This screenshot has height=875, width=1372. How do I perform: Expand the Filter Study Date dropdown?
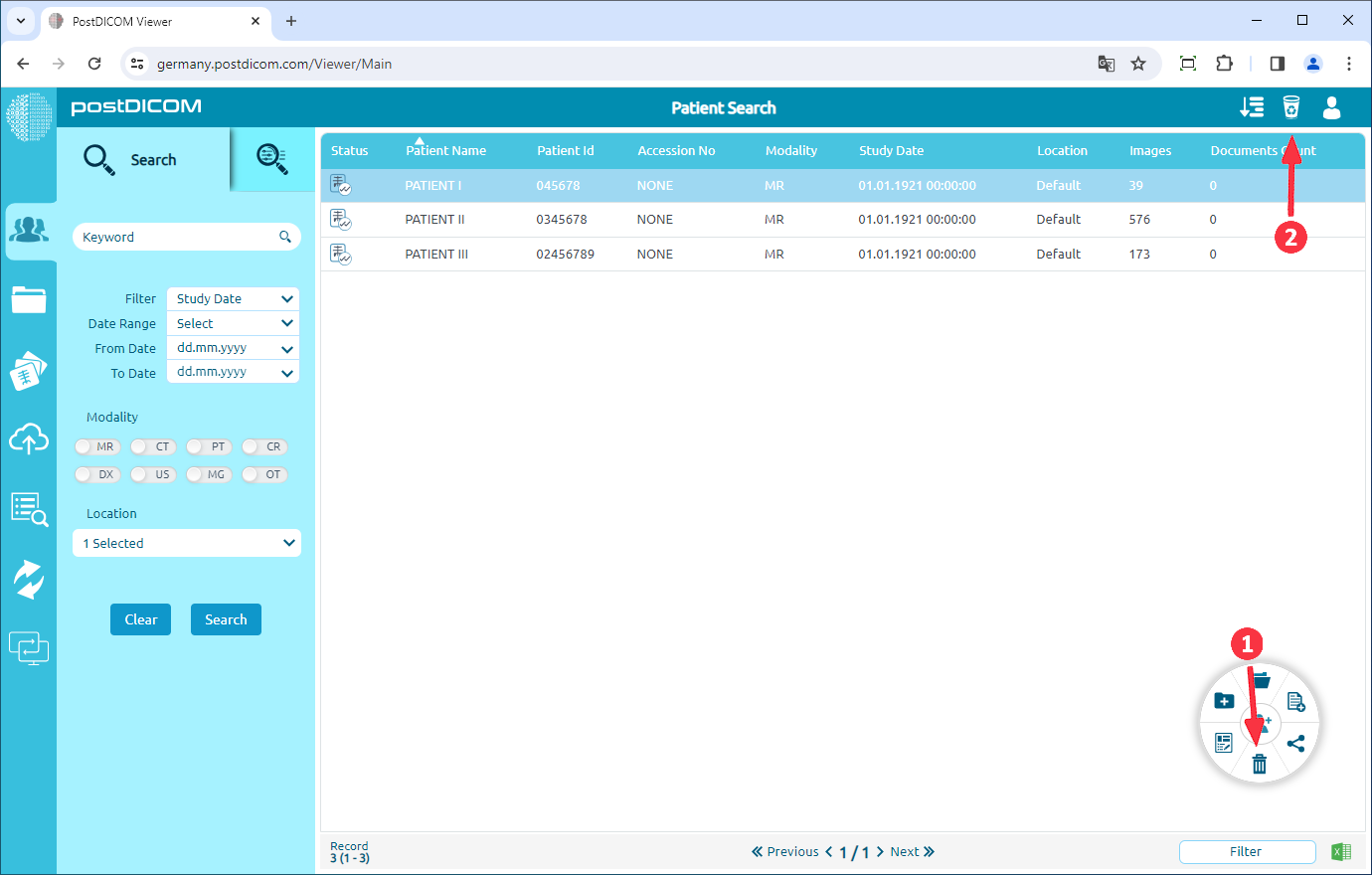(234, 298)
